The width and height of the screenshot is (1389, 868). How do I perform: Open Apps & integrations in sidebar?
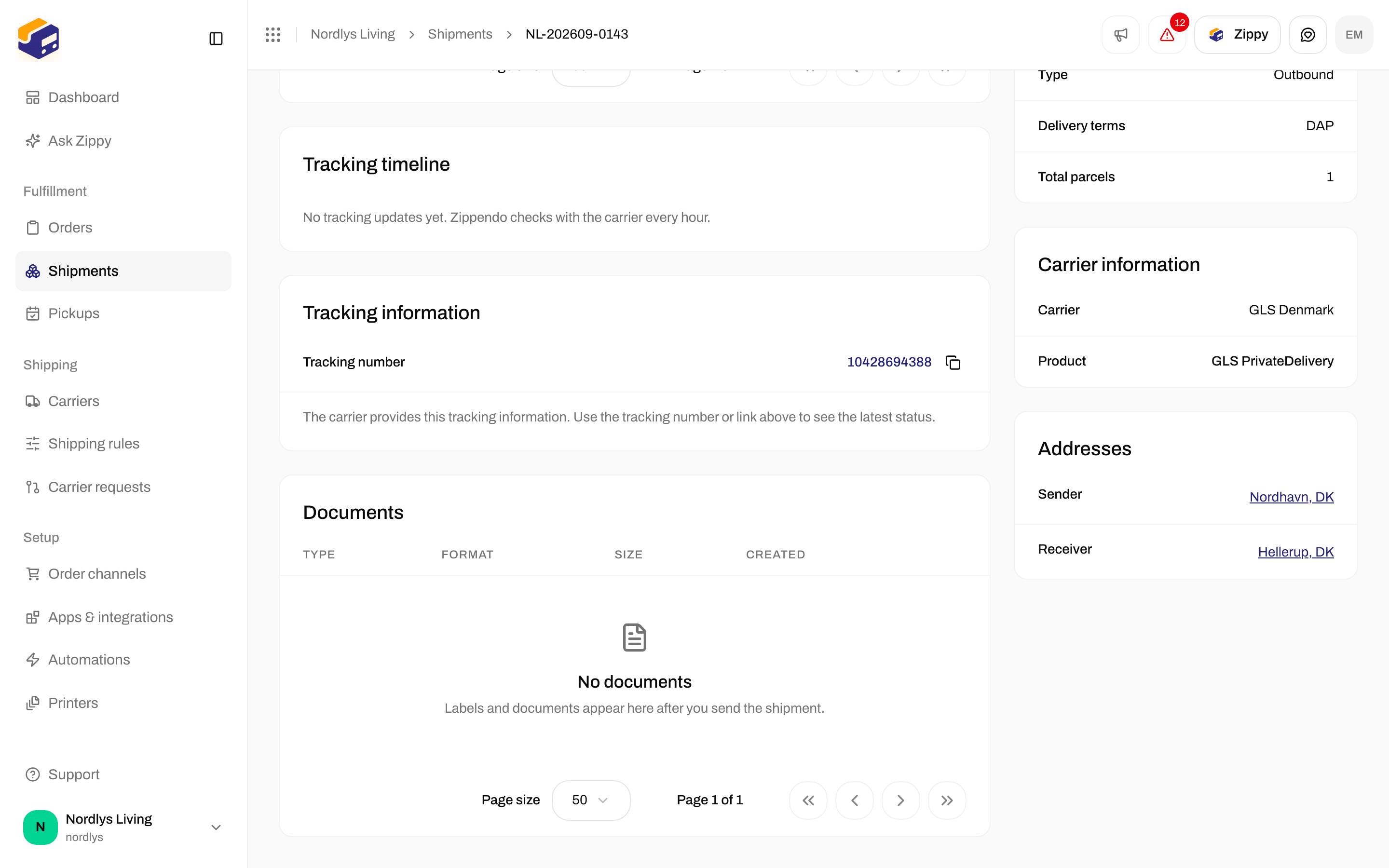(x=123, y=617)
